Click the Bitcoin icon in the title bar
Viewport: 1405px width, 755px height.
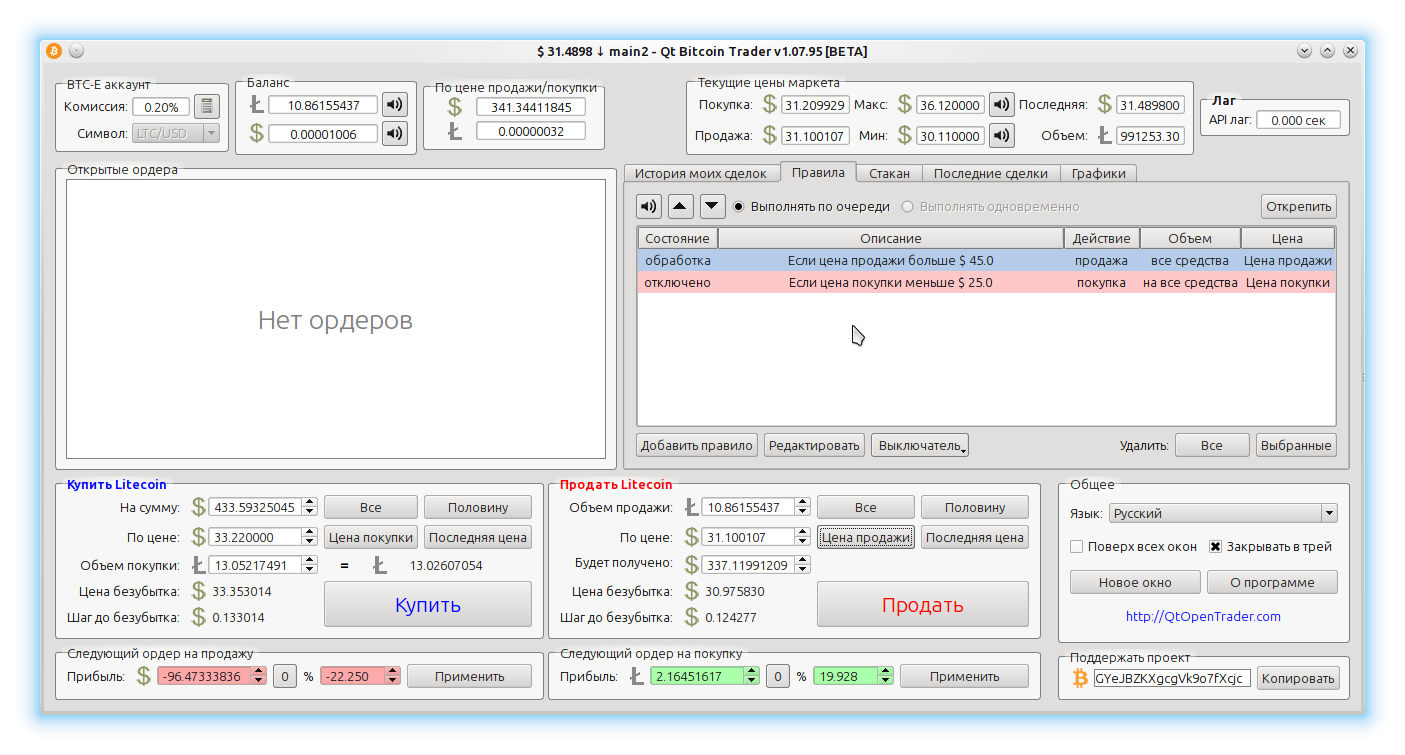pyautogui.click(x=54, y=51)
